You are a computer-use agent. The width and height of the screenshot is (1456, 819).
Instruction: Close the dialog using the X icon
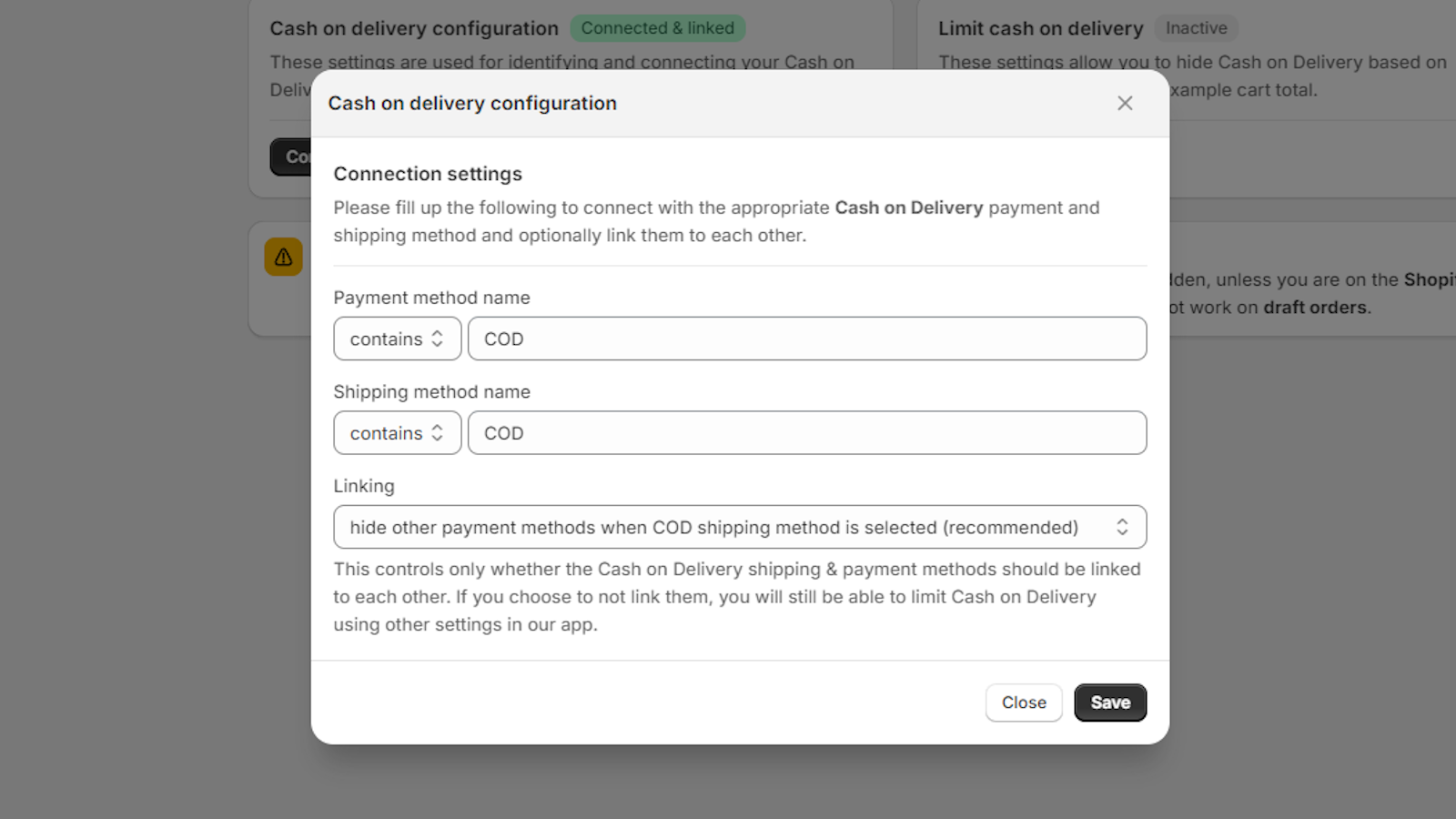click(x=1125, y=104)
